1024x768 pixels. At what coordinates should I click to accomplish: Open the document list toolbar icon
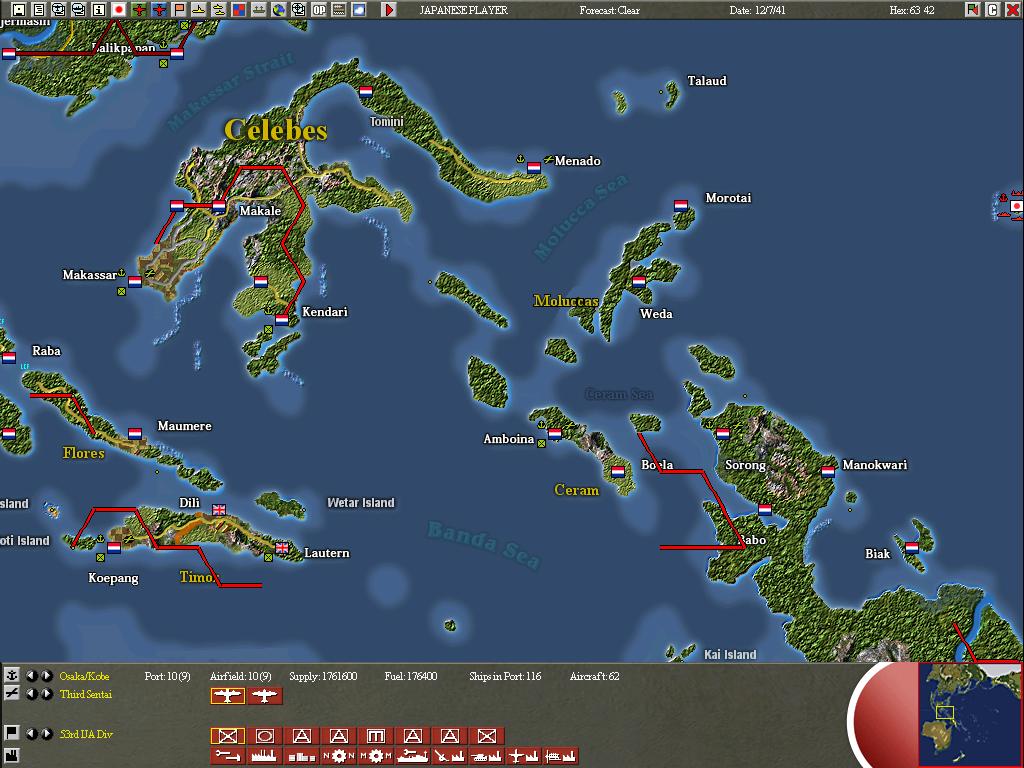pyautogui.click(x=39, y=10)
